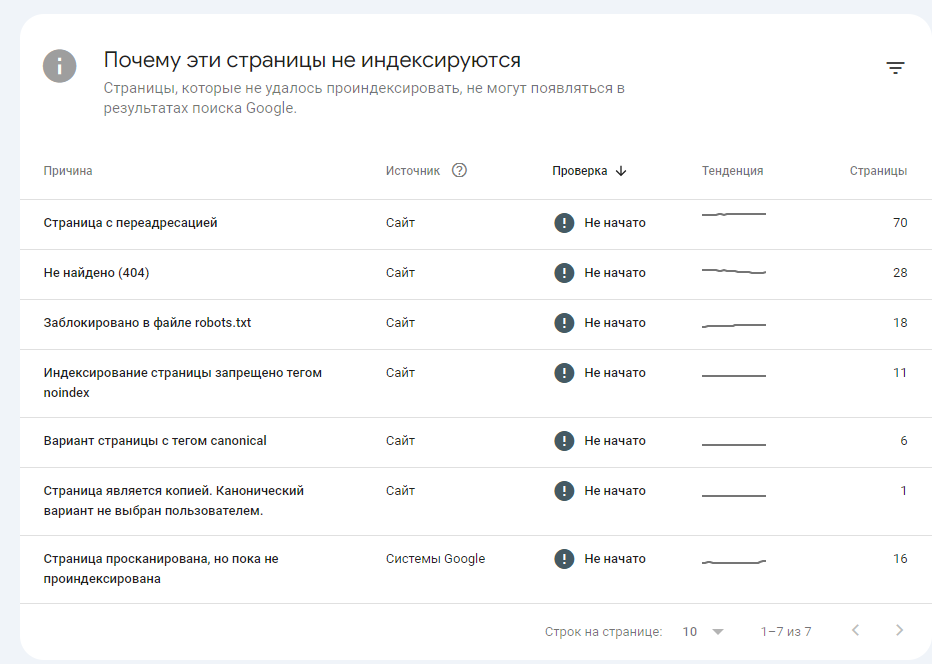Open the filter icon at top right
The height and width of the screenshot is (664, 932).
[895, 66]
